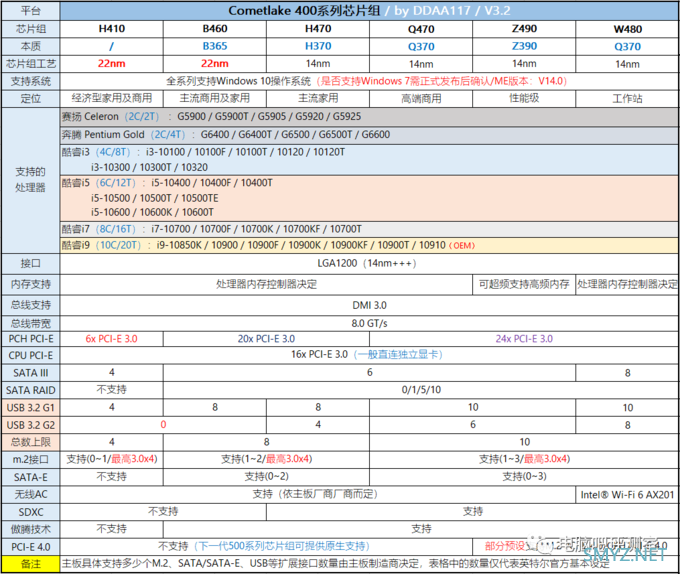The height and width of the screenshot is (574, 680).
Task: Click the W480 chipset column header
Action: click(x=627, y=29)
